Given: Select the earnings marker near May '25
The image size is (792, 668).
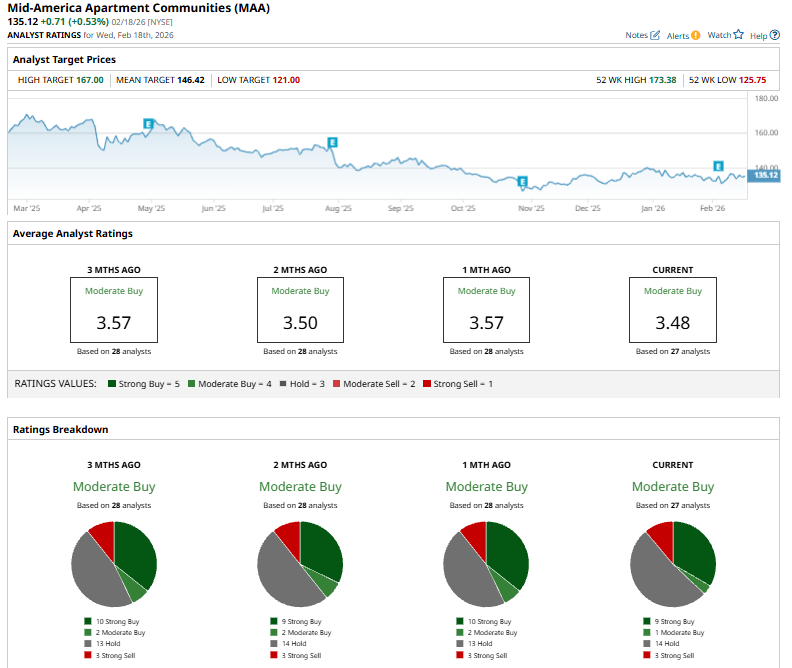Looking at the screenshot, I should tap(148, 124).
